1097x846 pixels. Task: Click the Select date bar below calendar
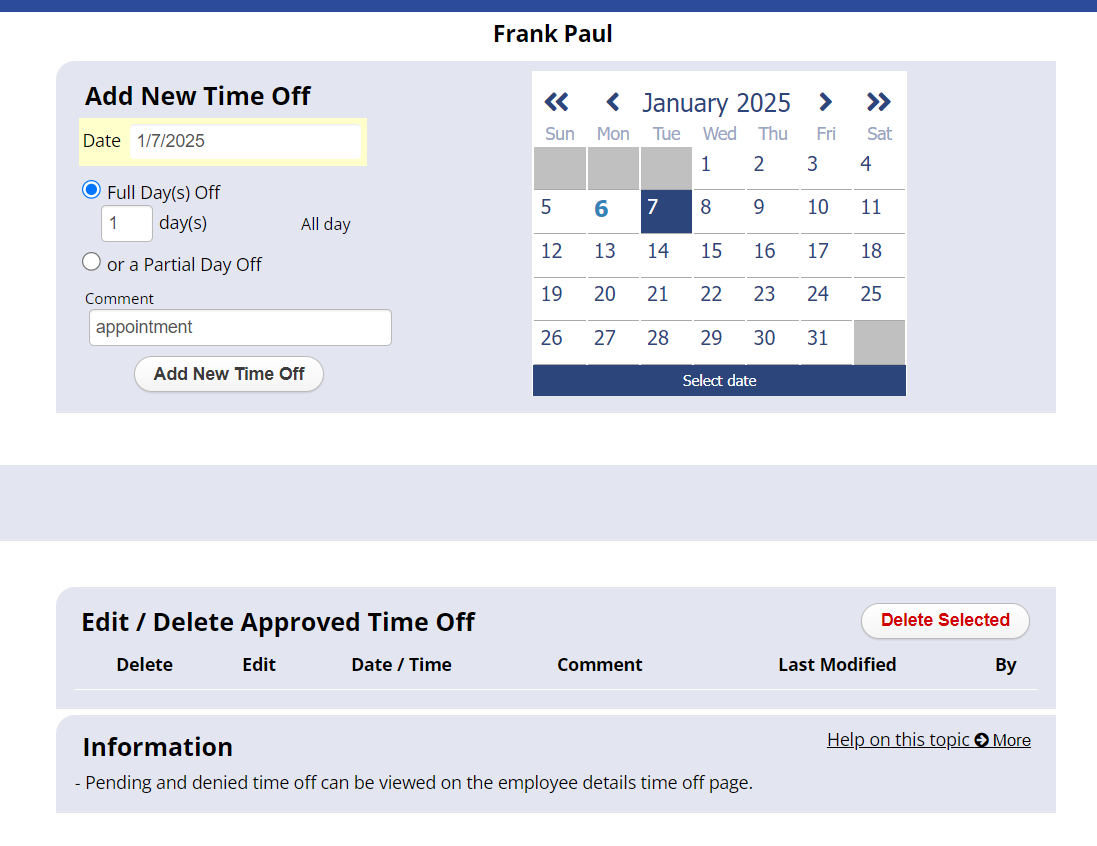[719, 380]
